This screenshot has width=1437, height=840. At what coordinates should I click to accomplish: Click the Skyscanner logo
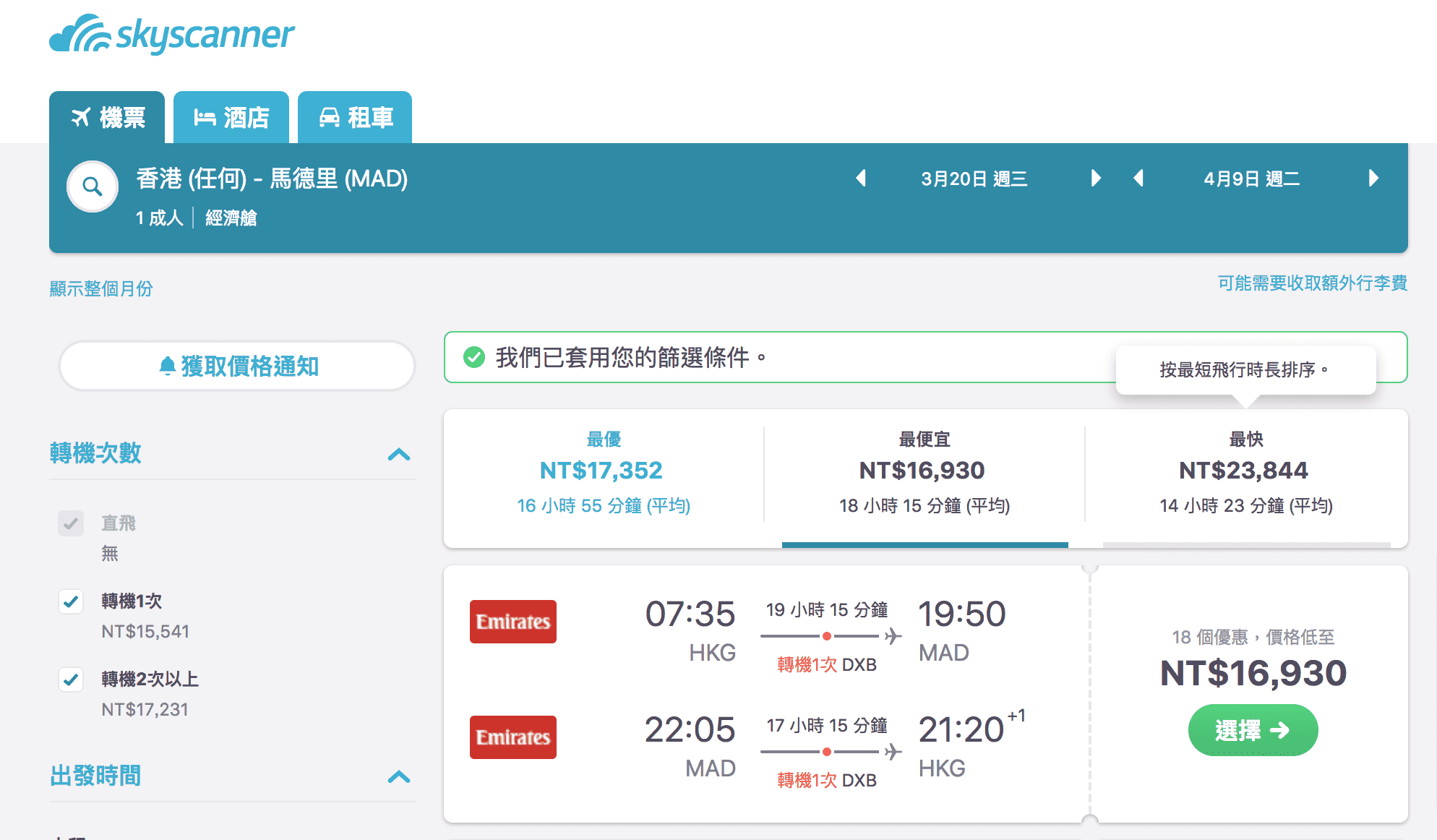(x=172, y=34)
